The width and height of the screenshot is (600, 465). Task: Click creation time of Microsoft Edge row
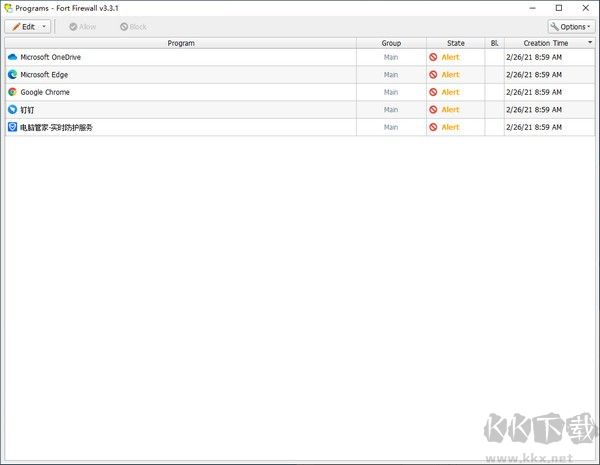[534, 75]
